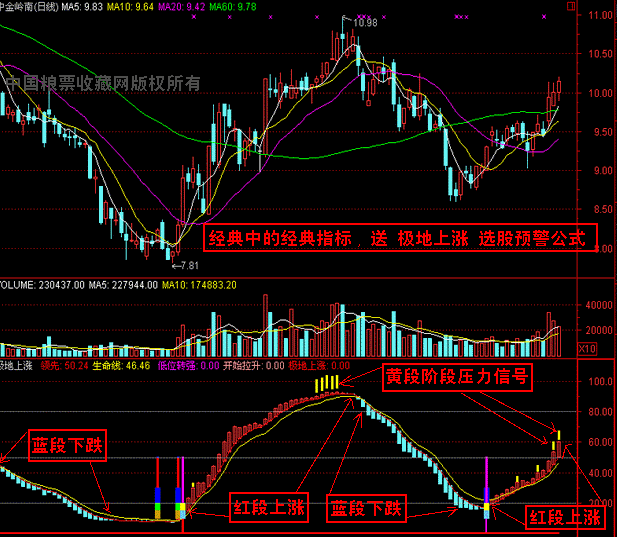Click the 中国粮票收藏网版权所有 watermark text

pyautogui.click(x=100, y=82)
